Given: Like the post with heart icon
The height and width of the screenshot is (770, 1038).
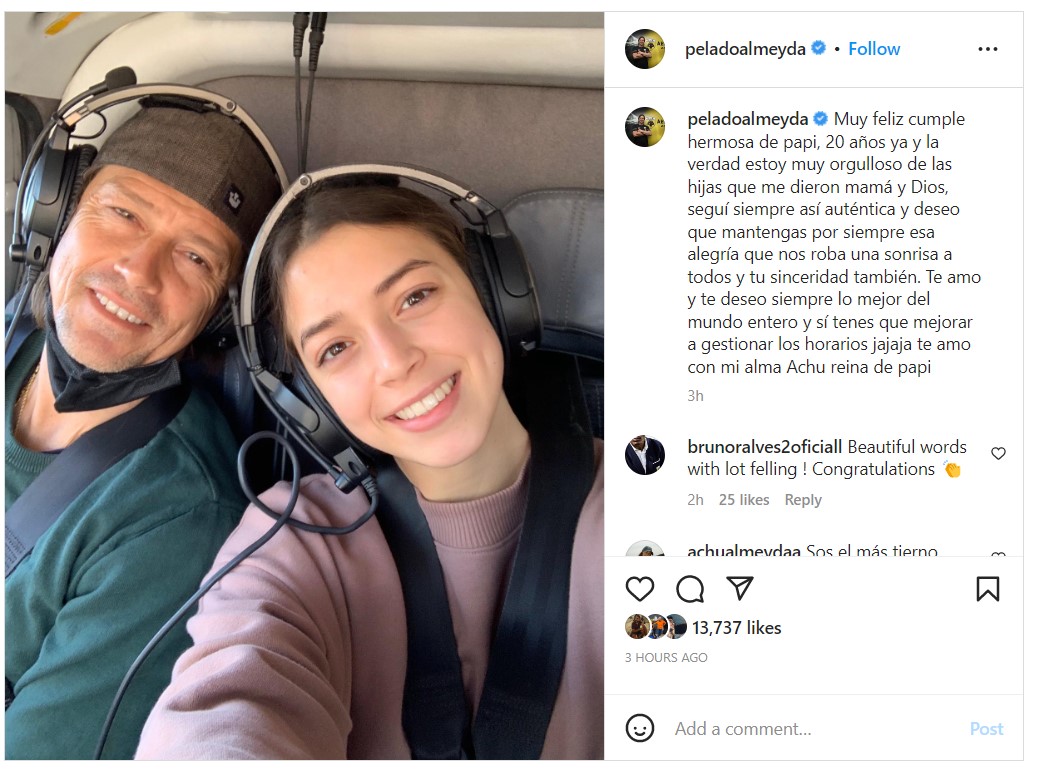Looking at the screenshot, I should [x=639, y=589].
